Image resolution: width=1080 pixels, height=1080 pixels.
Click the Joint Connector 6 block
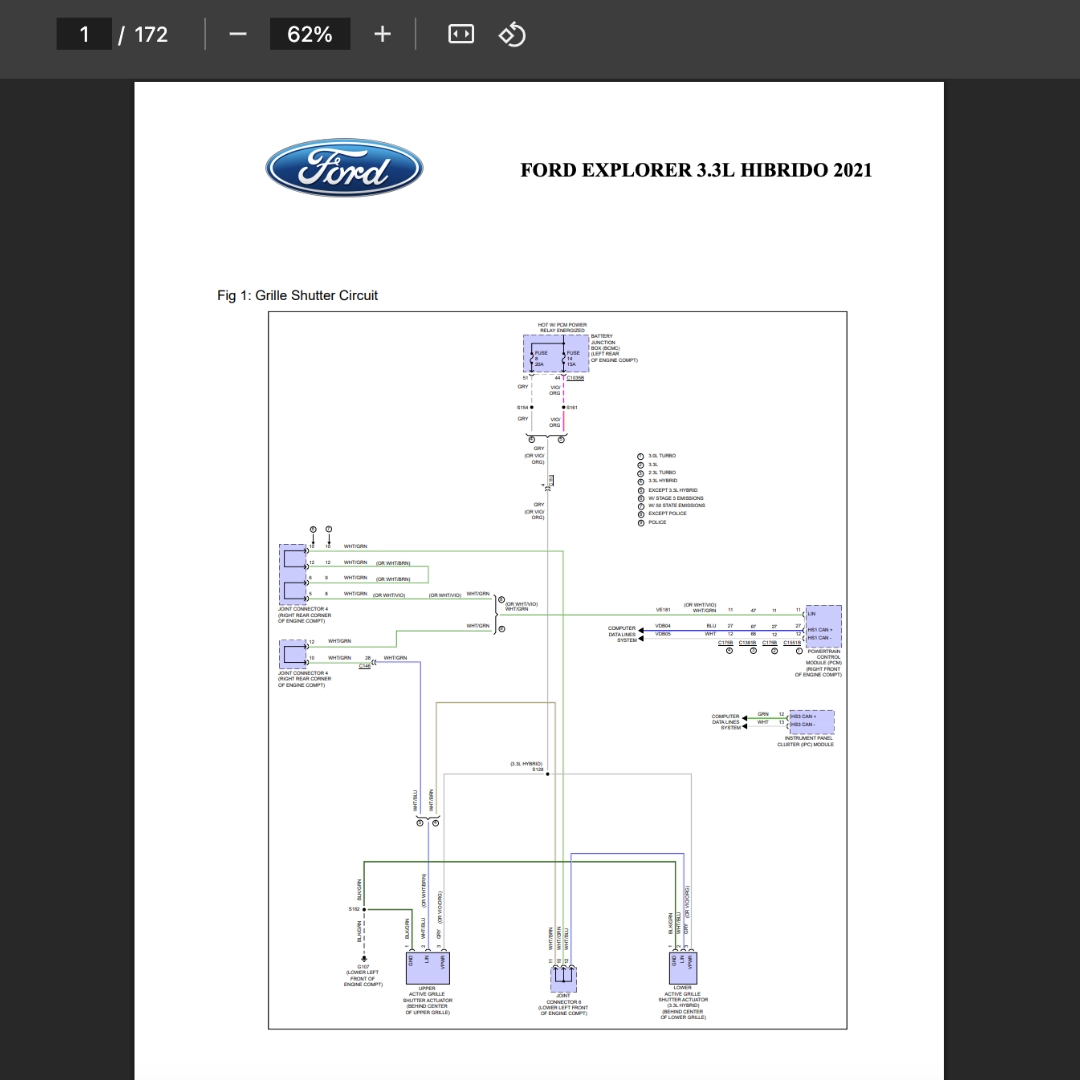click(563, 978)
